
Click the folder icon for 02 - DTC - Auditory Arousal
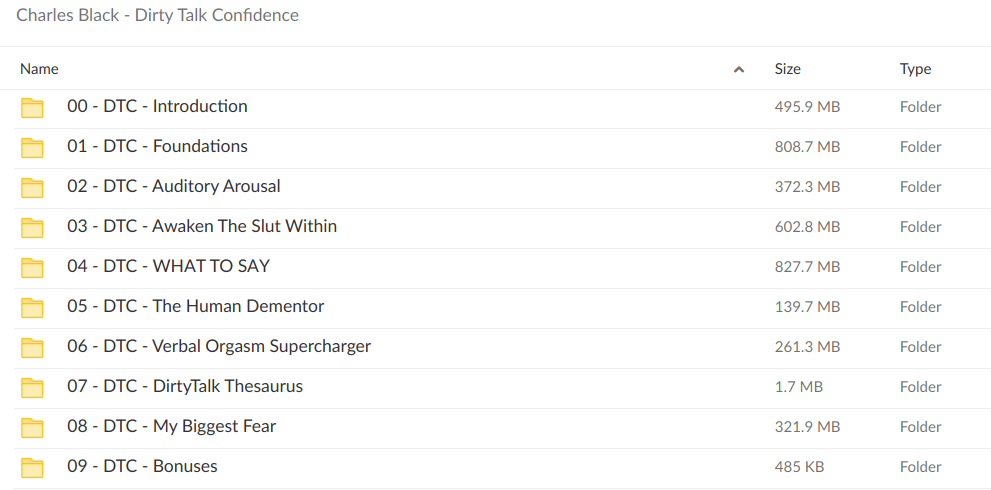tap(32, 188)
